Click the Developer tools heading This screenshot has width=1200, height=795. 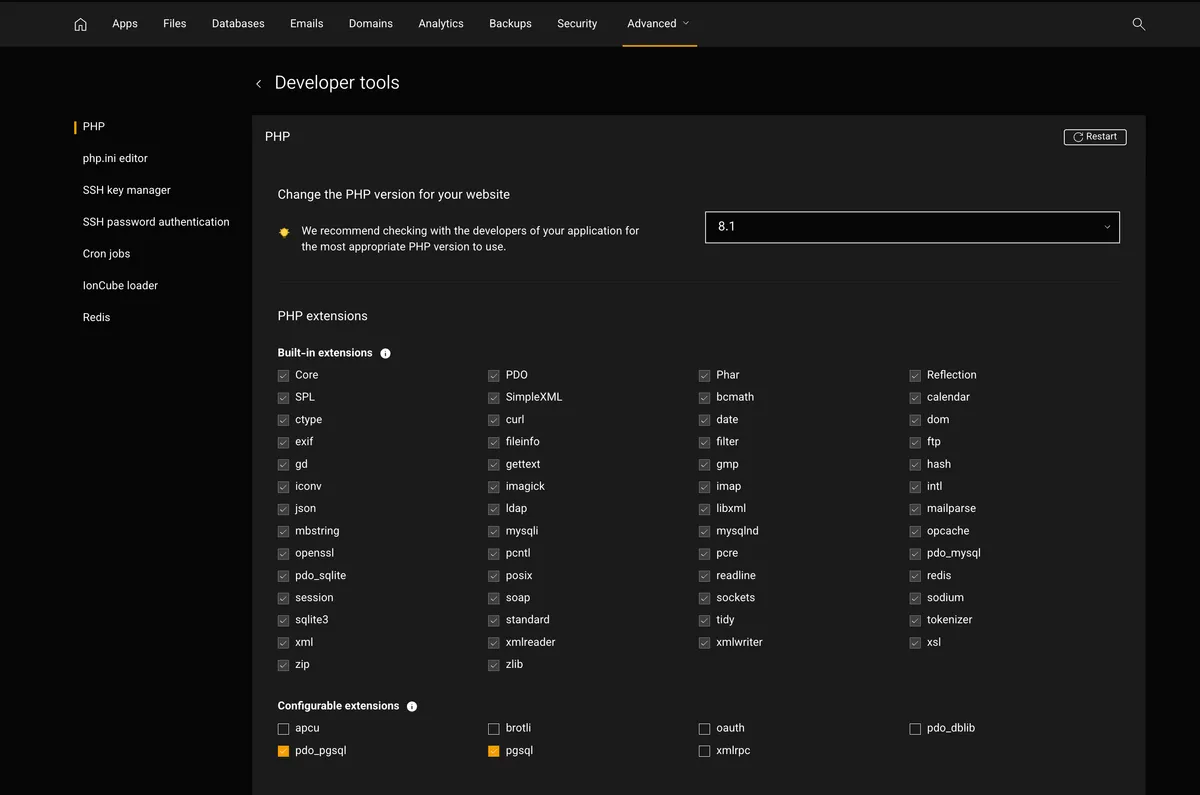(337, 83)
